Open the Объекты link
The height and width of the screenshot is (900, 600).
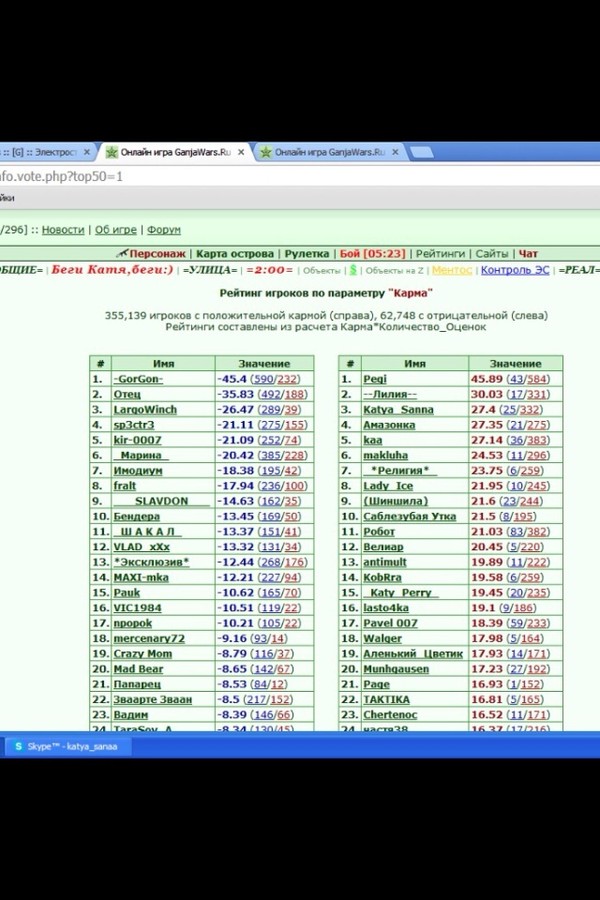point(322,270)
